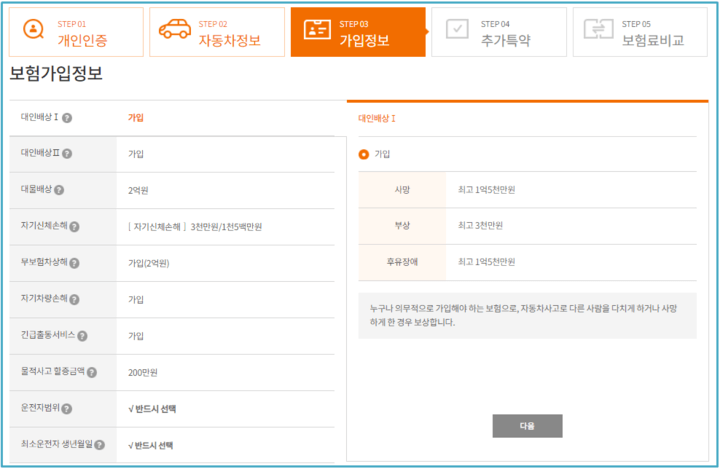
Task: Click the 최고 3천만원 value for 부상
Action: click(480, 226)
